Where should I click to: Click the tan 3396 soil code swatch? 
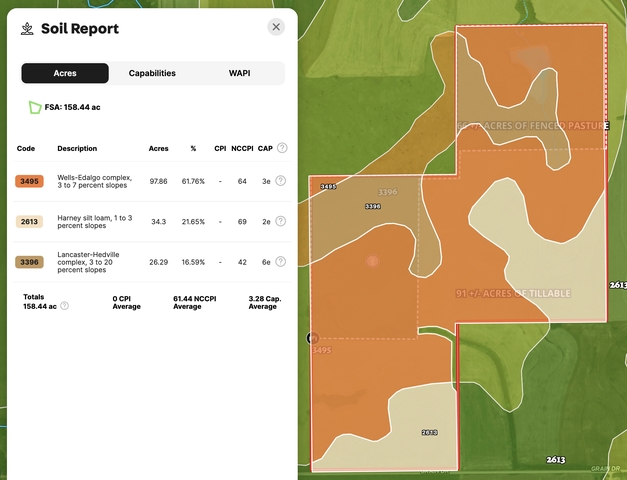tap(29, 262)
